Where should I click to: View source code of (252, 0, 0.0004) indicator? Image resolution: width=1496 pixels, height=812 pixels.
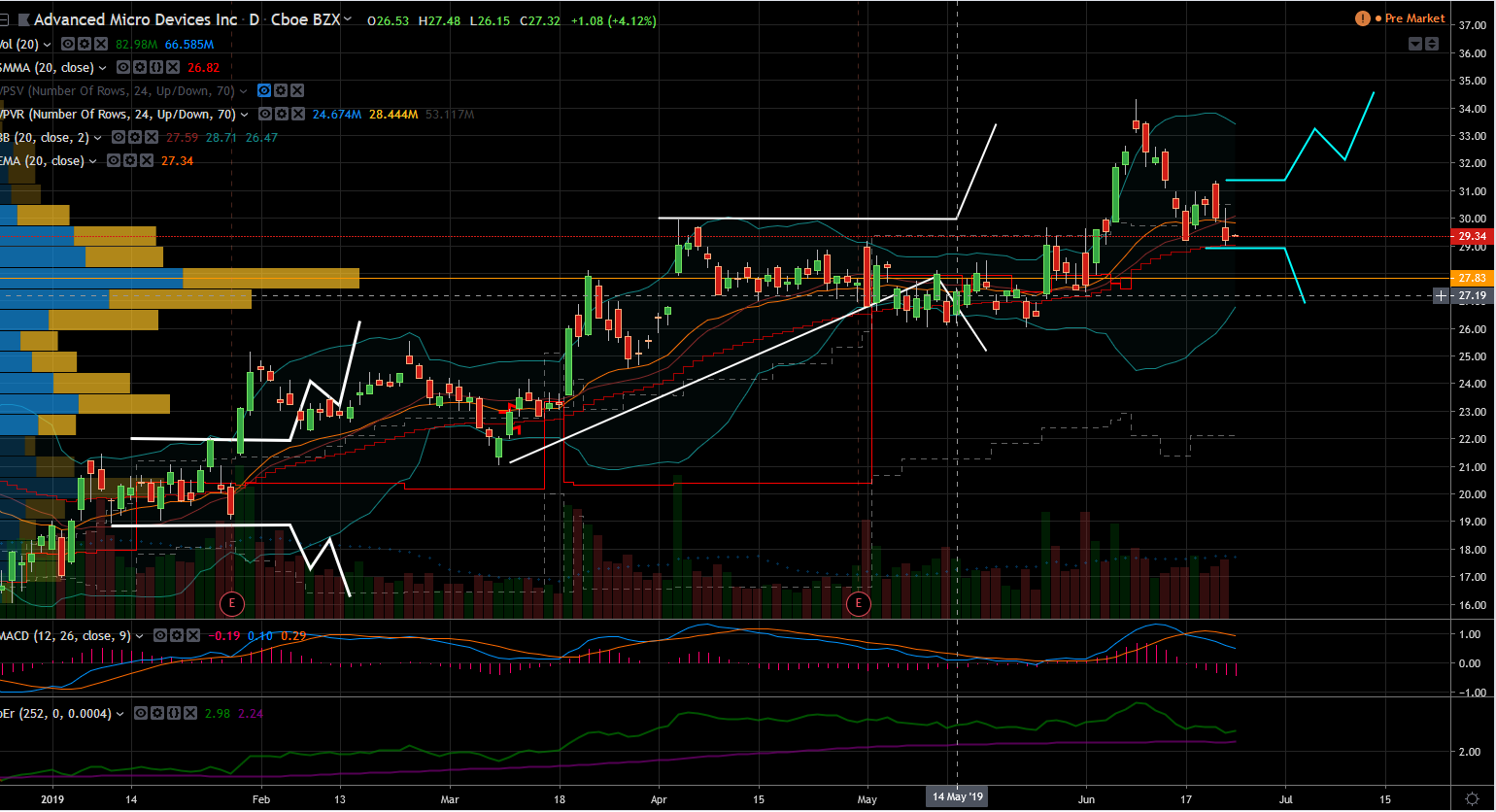click(x=173, y=713)
